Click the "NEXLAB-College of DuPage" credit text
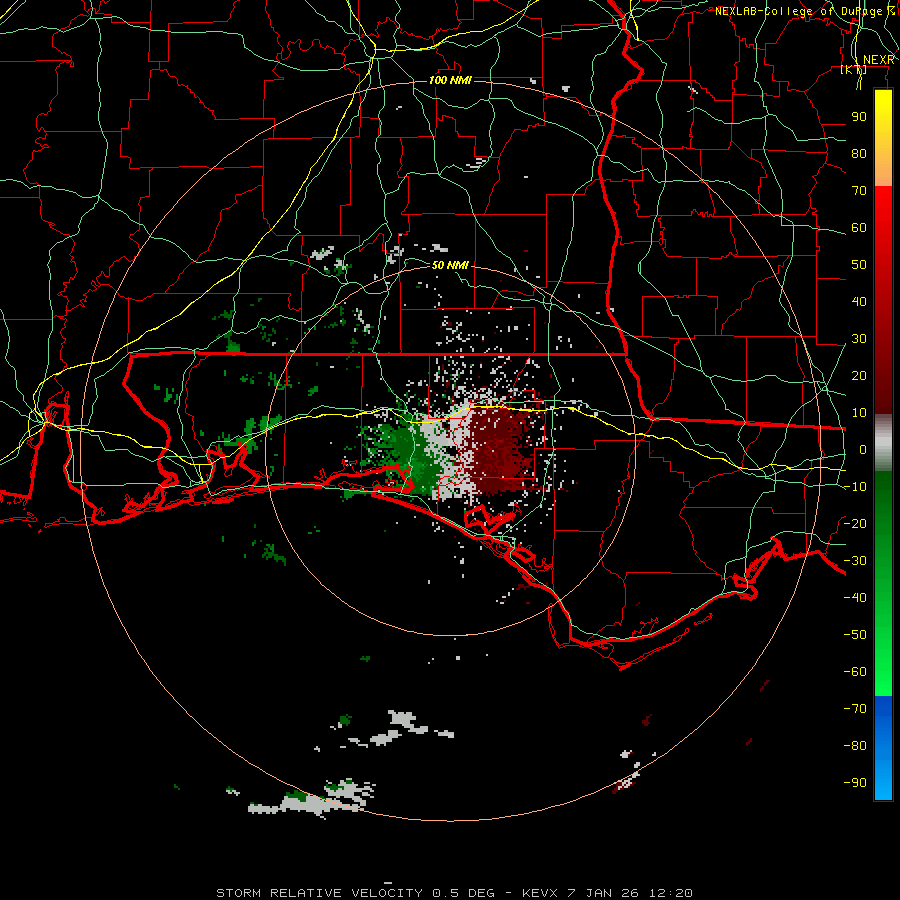 point(798,11)
